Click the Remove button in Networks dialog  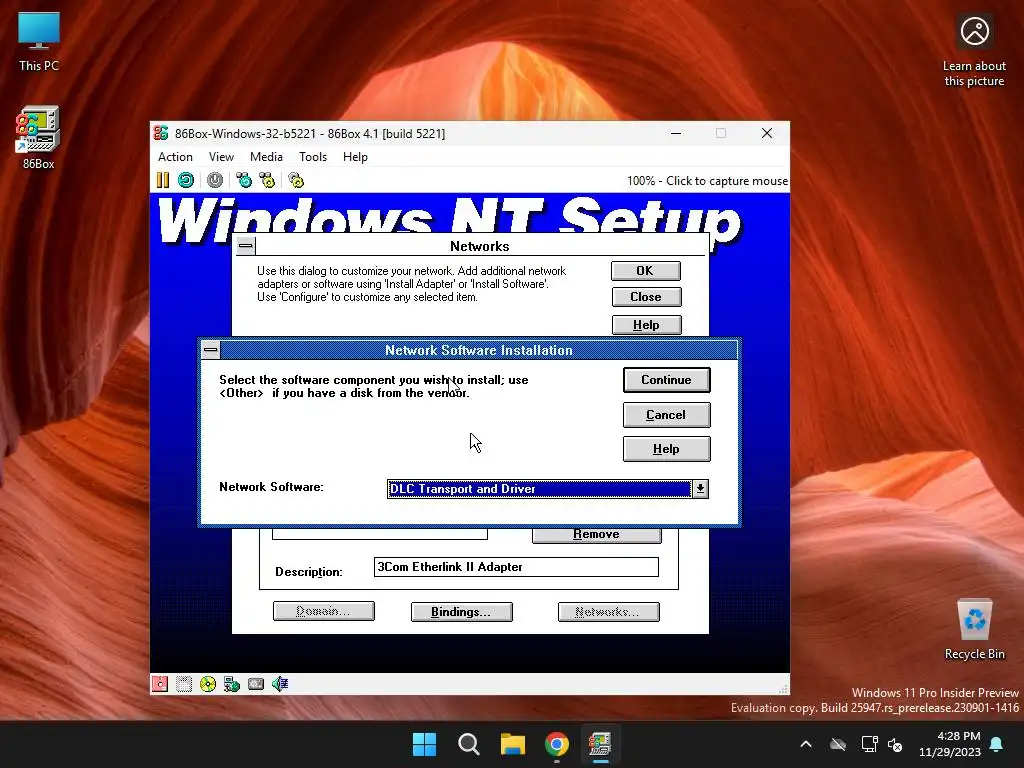(597, 535)
